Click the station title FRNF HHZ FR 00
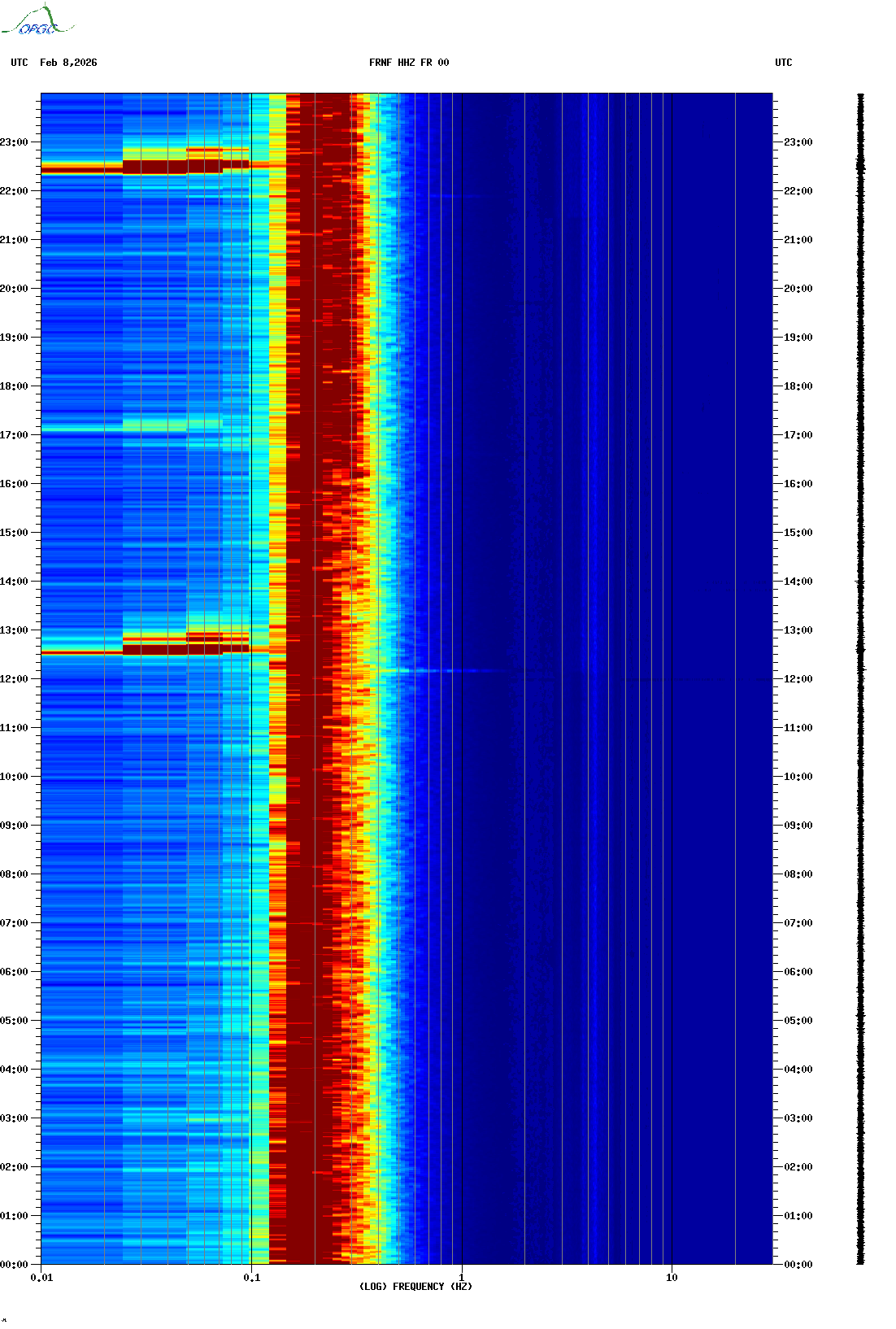This screenshot has height=1329, width=896. [408, 63]
